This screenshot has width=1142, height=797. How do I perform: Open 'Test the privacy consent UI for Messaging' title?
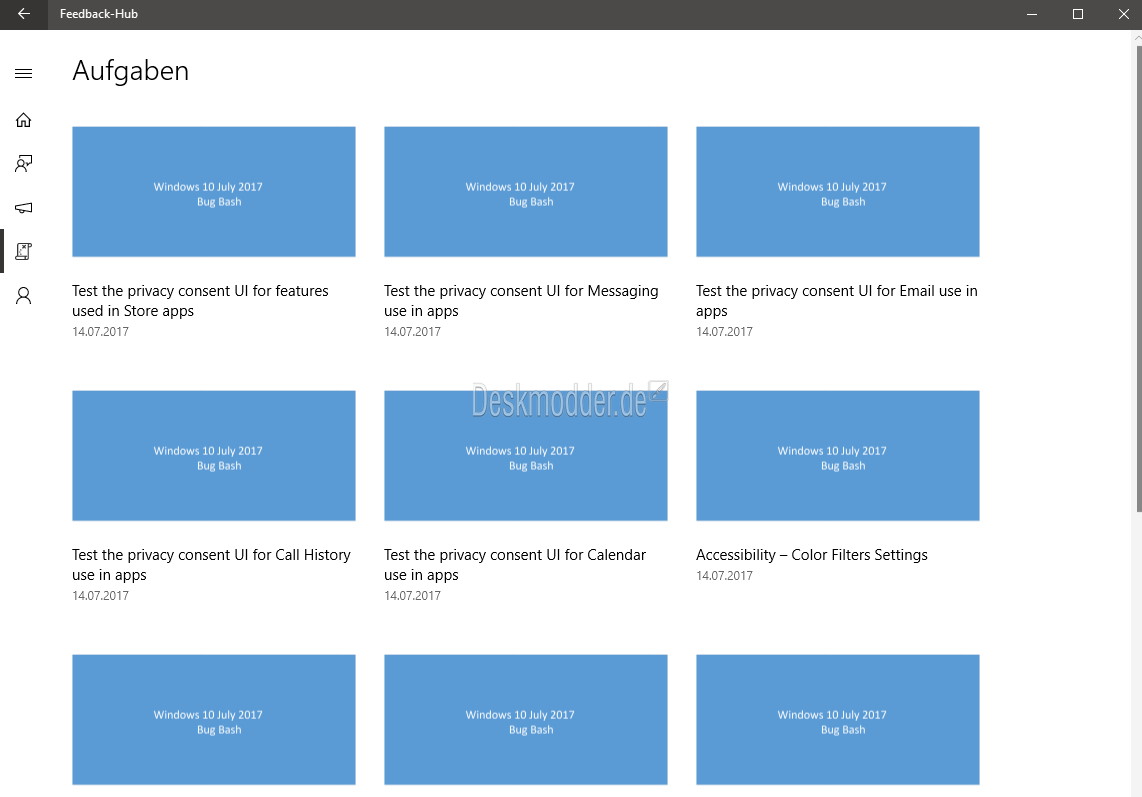coord(521,300)
